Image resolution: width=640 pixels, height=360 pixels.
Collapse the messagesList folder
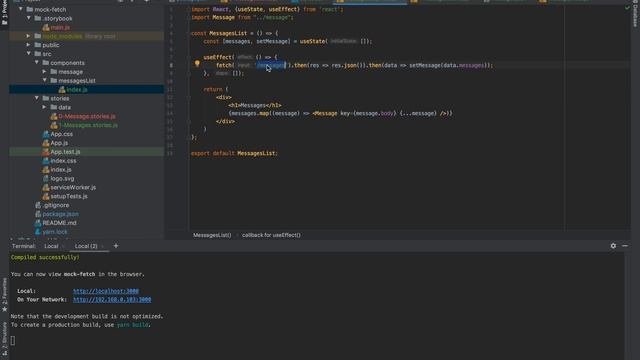pos(44,80)
